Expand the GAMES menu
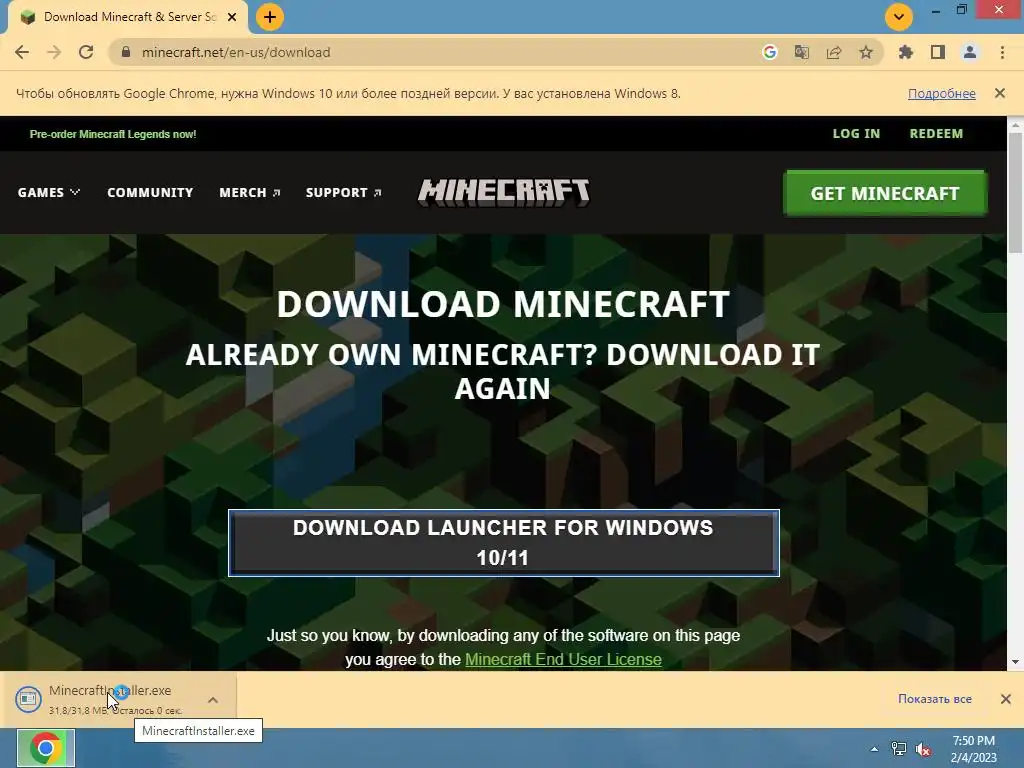The image size is (1024, 768). click(x=48, y=193)
